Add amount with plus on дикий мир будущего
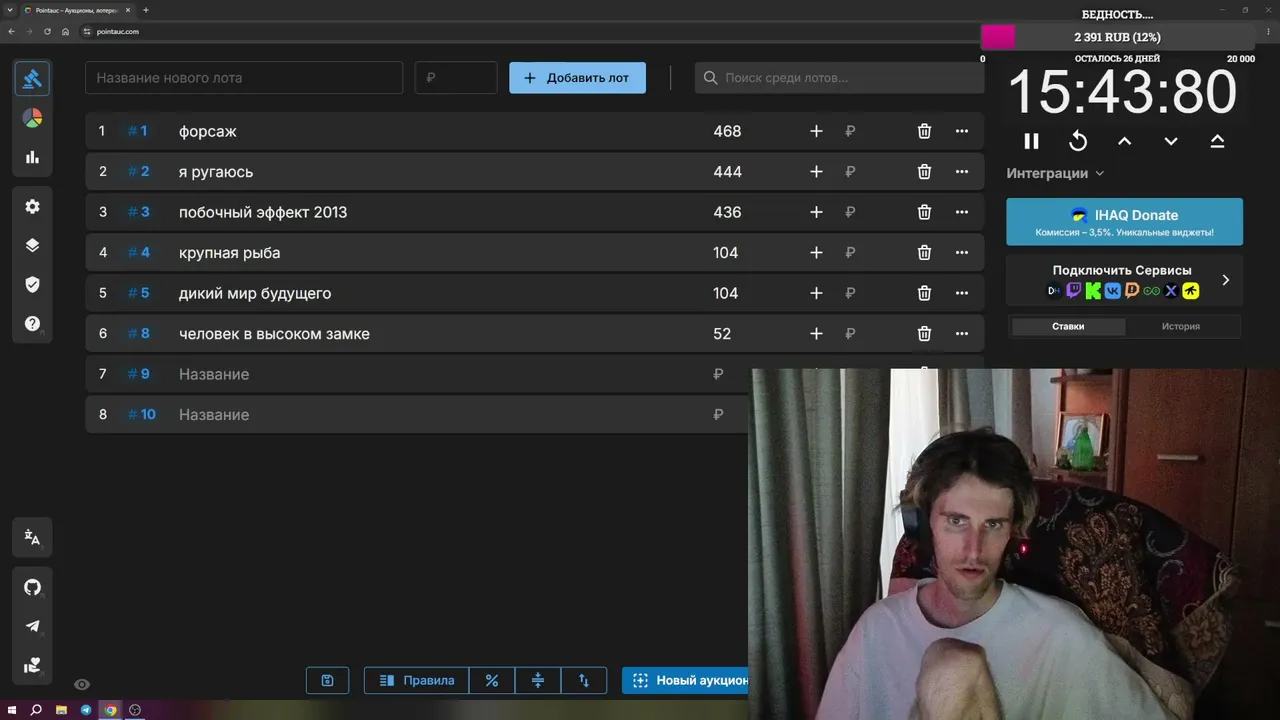The width and height of the screenshot is (1280, 720). (x=816, y=293)
